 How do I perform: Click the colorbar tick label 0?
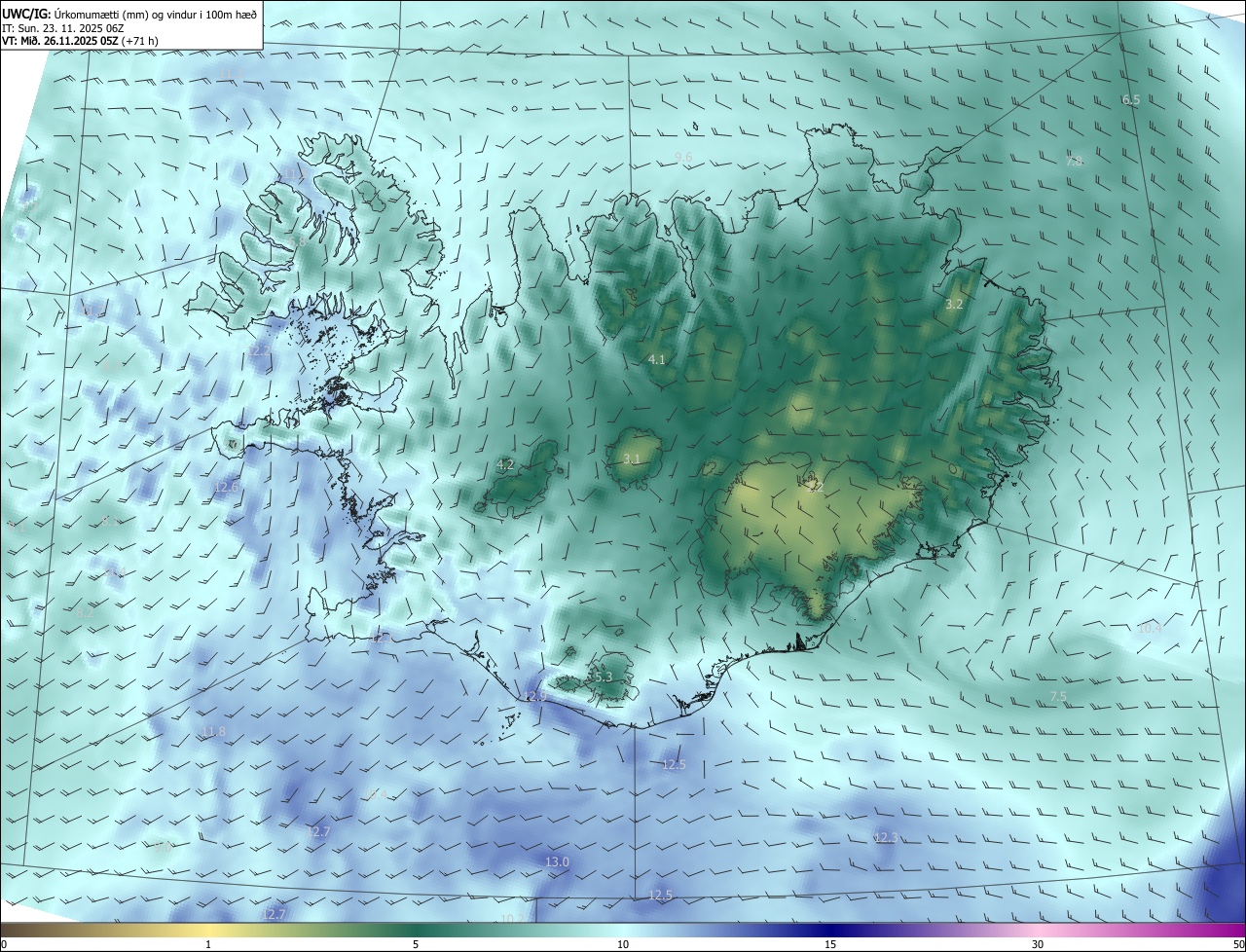(4, 944)
